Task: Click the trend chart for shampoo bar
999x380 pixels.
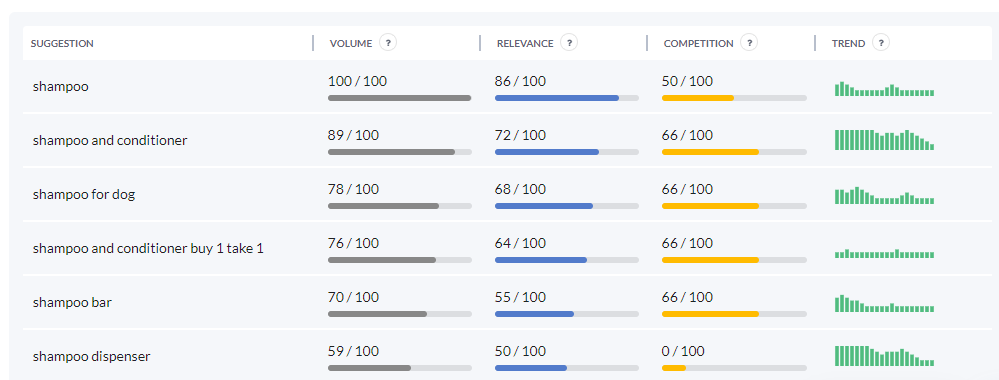Action: pos(884,303)
